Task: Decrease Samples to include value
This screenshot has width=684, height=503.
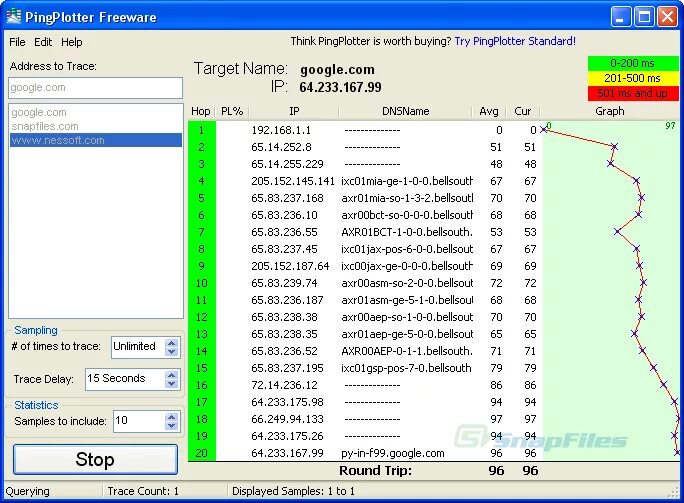Action: (172, 426)
